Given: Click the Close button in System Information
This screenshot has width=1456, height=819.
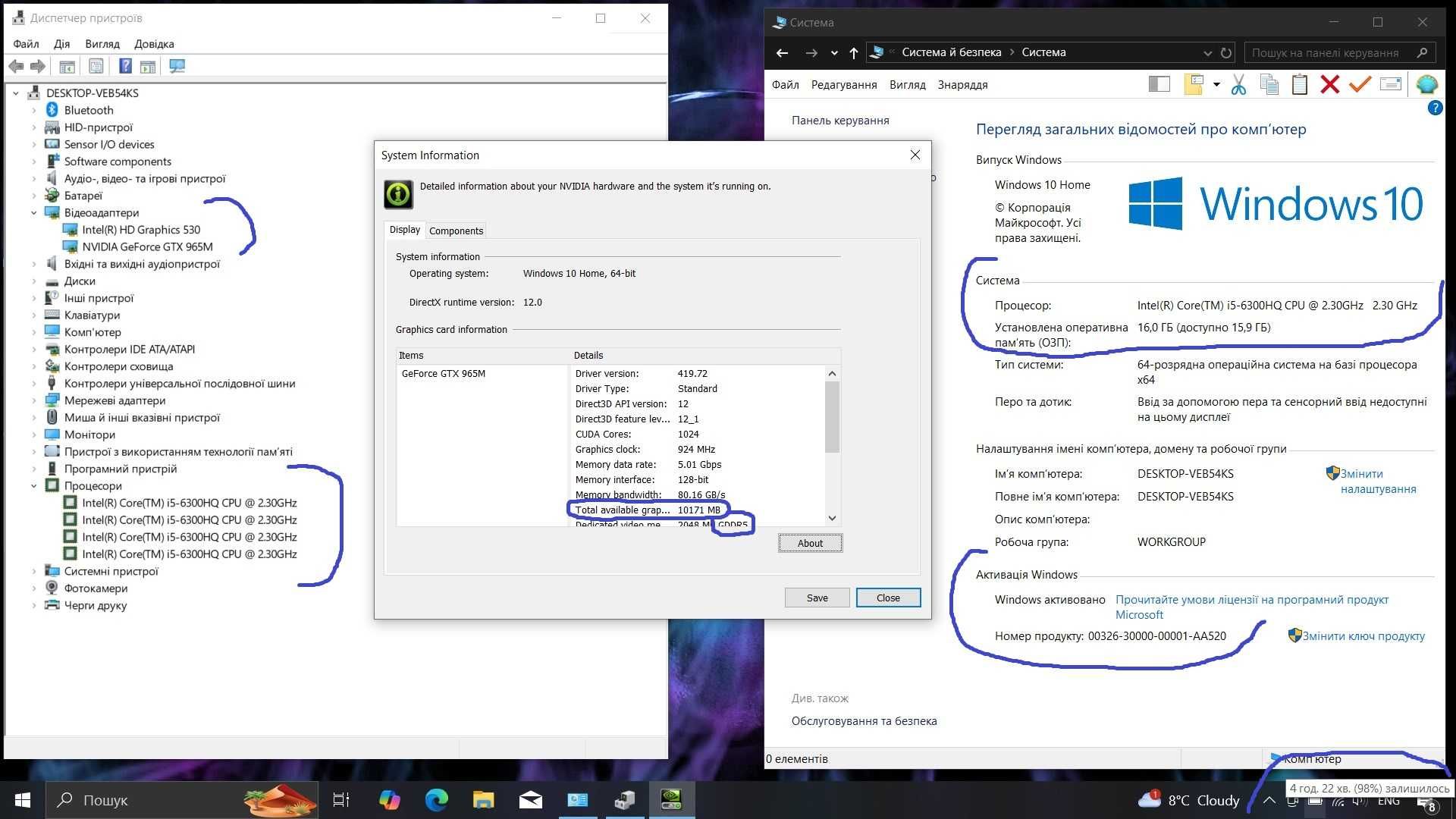Looking at the screenshot, I should [x=888, y=598].
